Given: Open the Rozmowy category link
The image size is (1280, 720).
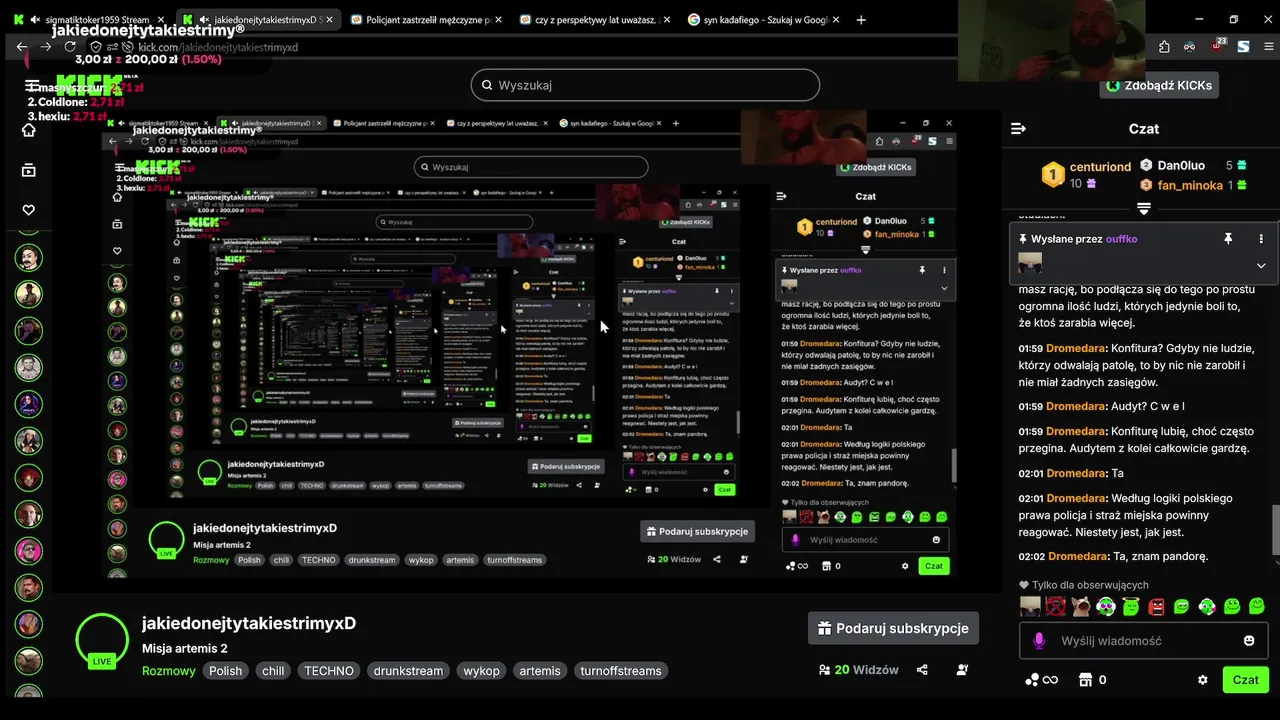Looking at the screenshot, I should coord(169,671).
